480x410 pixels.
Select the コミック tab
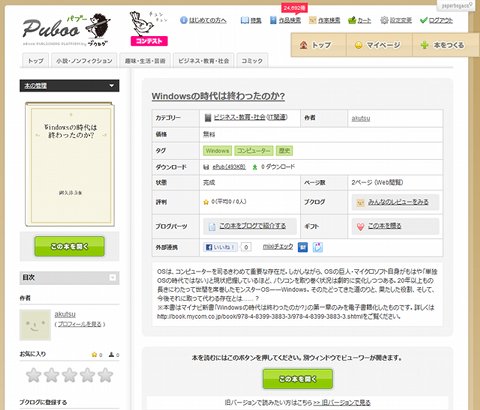pos(252,61)
